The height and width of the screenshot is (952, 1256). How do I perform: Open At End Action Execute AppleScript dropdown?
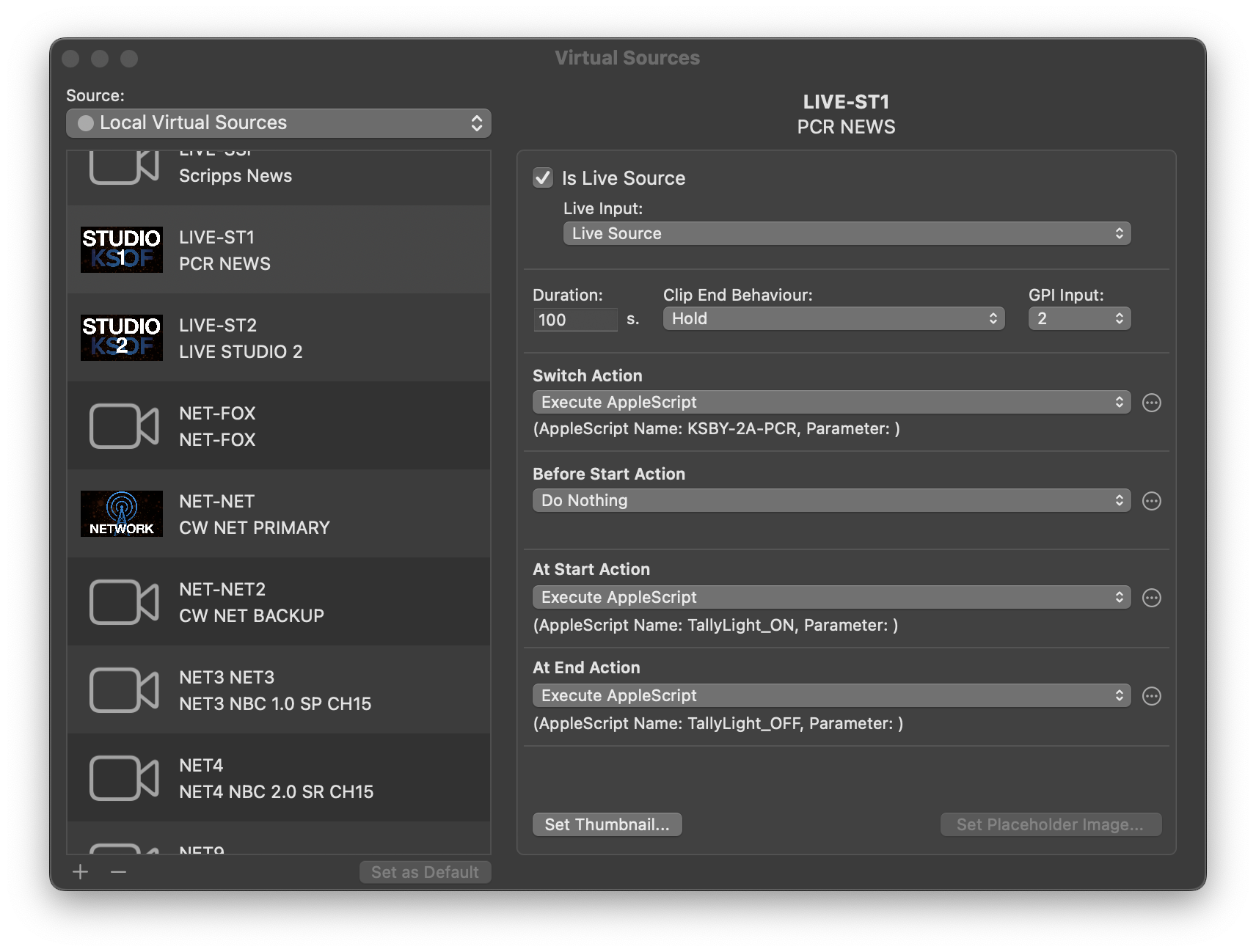(831, 695)
